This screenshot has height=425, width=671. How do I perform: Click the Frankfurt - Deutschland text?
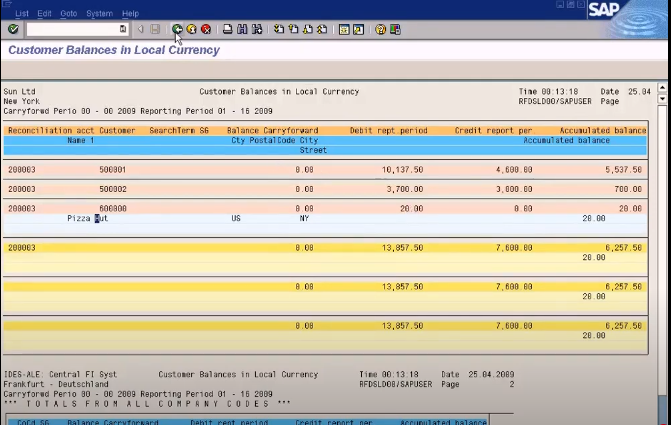56,384
